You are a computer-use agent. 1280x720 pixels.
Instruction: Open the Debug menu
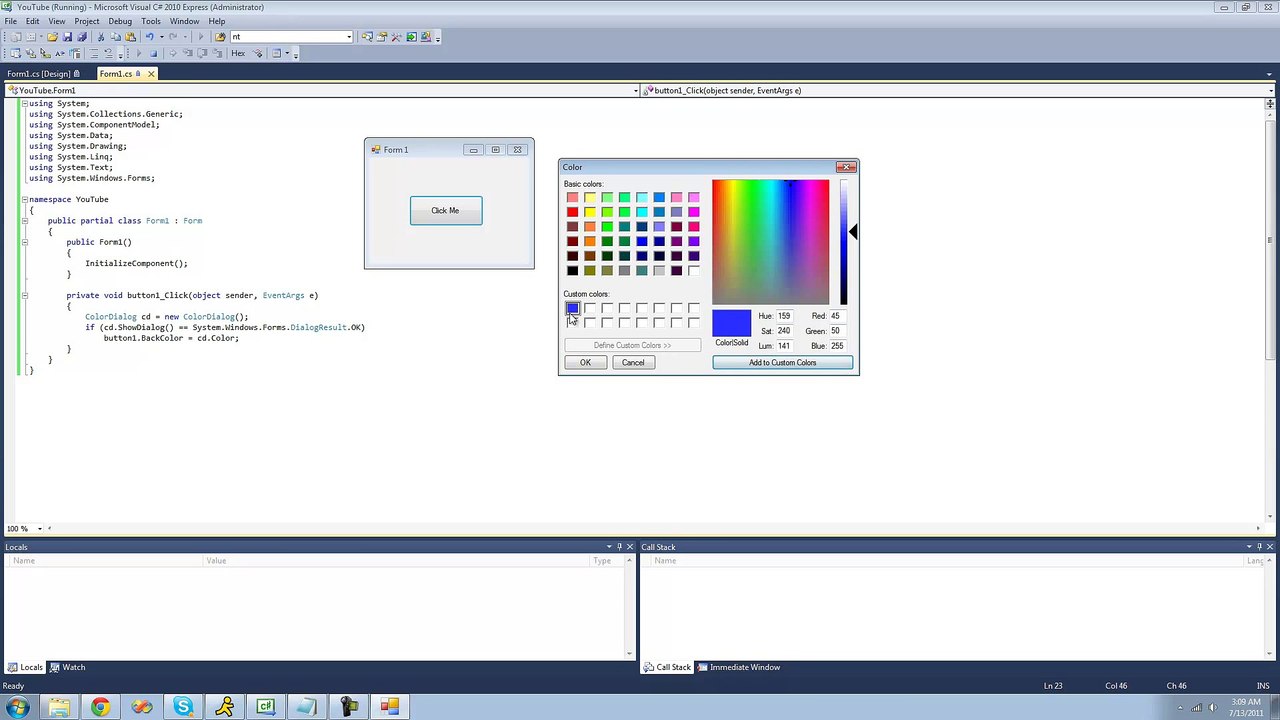click(x=120, y=21)
